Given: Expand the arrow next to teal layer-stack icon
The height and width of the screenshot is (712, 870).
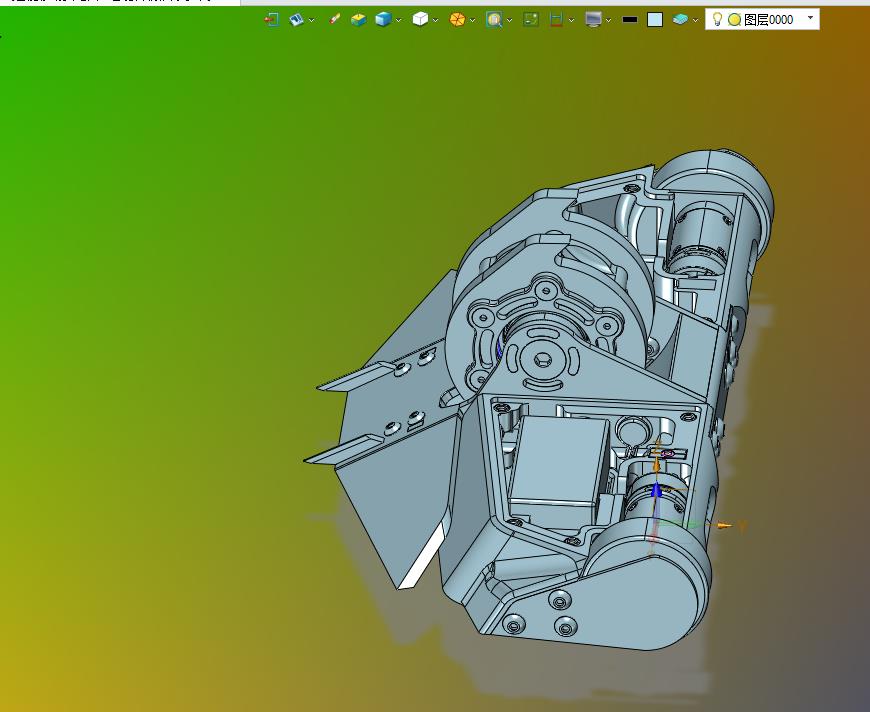Looking at the screenshot, I should [695, 21].
